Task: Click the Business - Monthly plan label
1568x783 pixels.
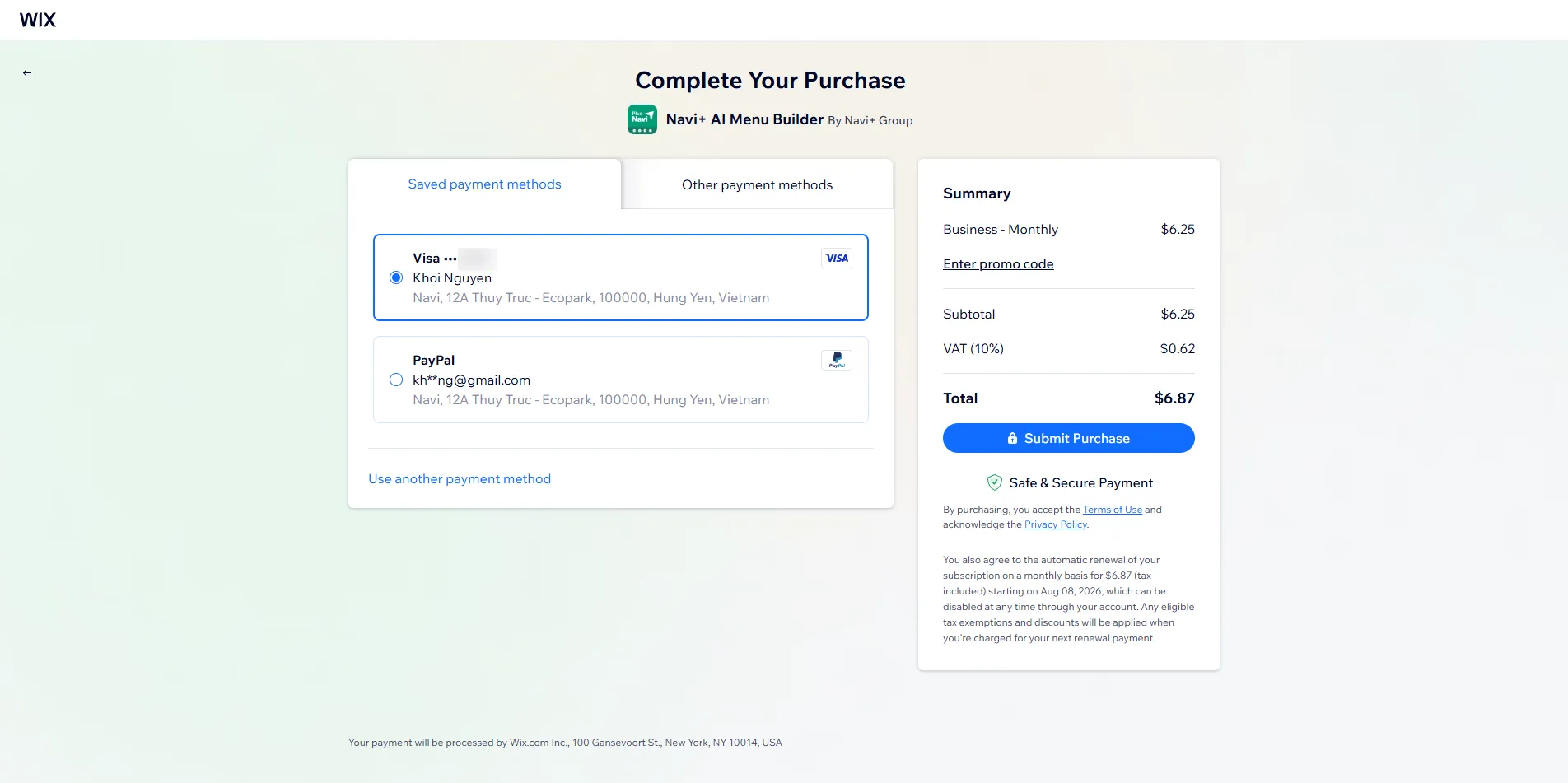Action: click(1001, 230)
